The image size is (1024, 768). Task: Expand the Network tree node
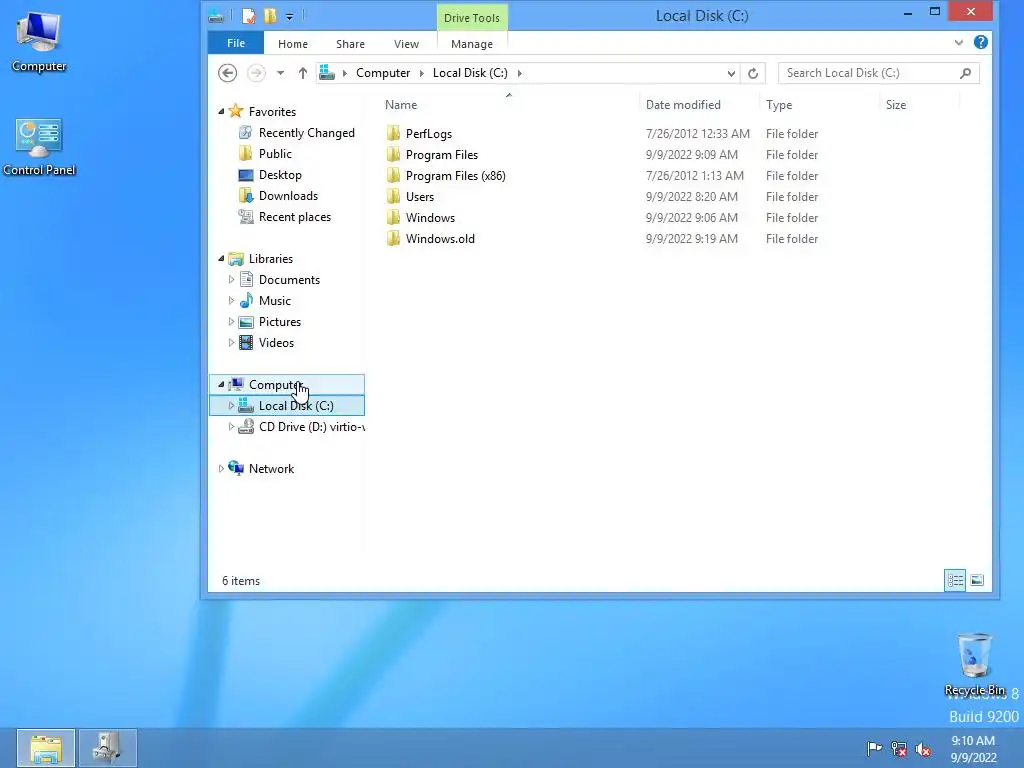221,468
